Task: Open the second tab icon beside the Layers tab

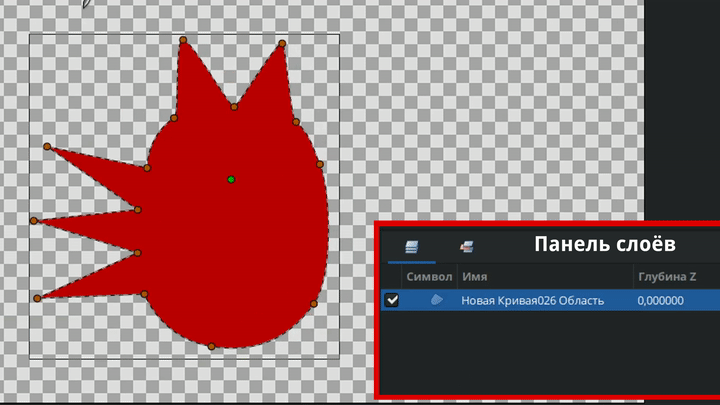Action: pyautogui.click(x=466, y=246)
